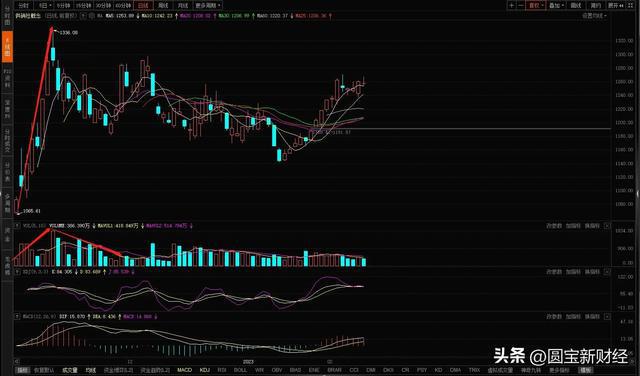The image size is (640, 376).
Task: Switch to the 周线 weekly period tab
Action: point(163,5)
